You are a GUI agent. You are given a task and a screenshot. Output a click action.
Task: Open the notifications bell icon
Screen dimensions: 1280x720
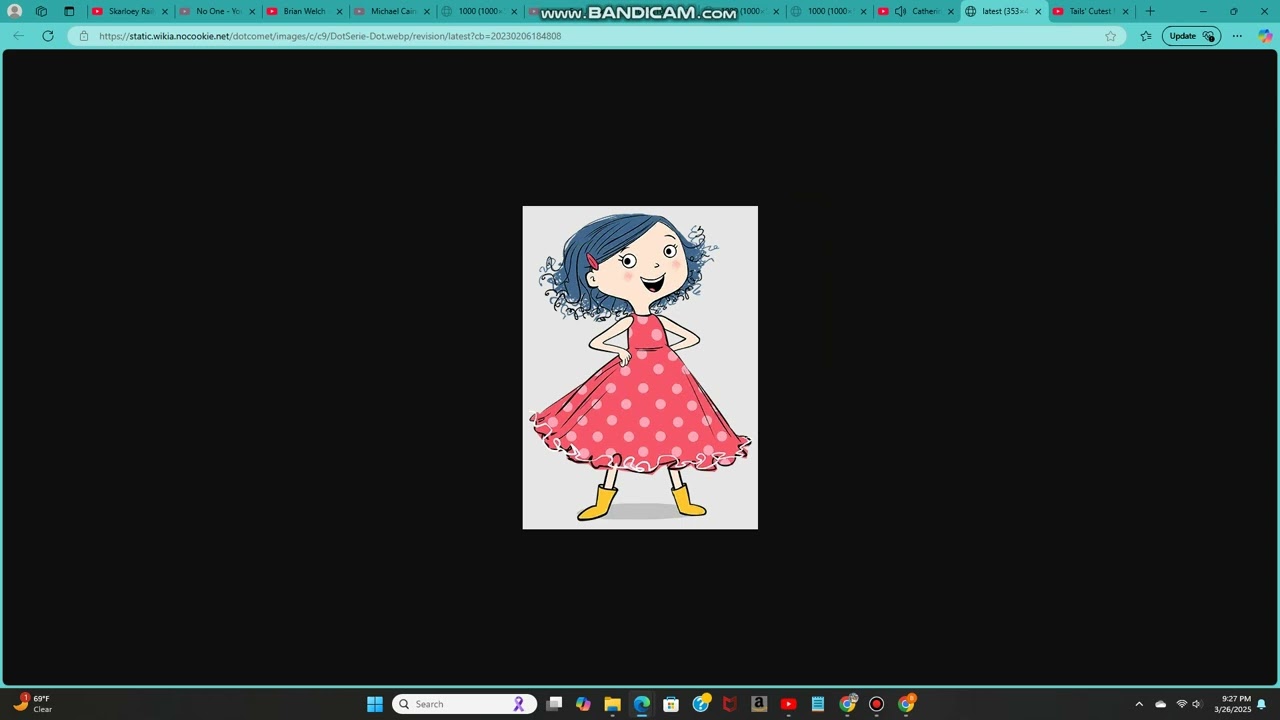1262,704
